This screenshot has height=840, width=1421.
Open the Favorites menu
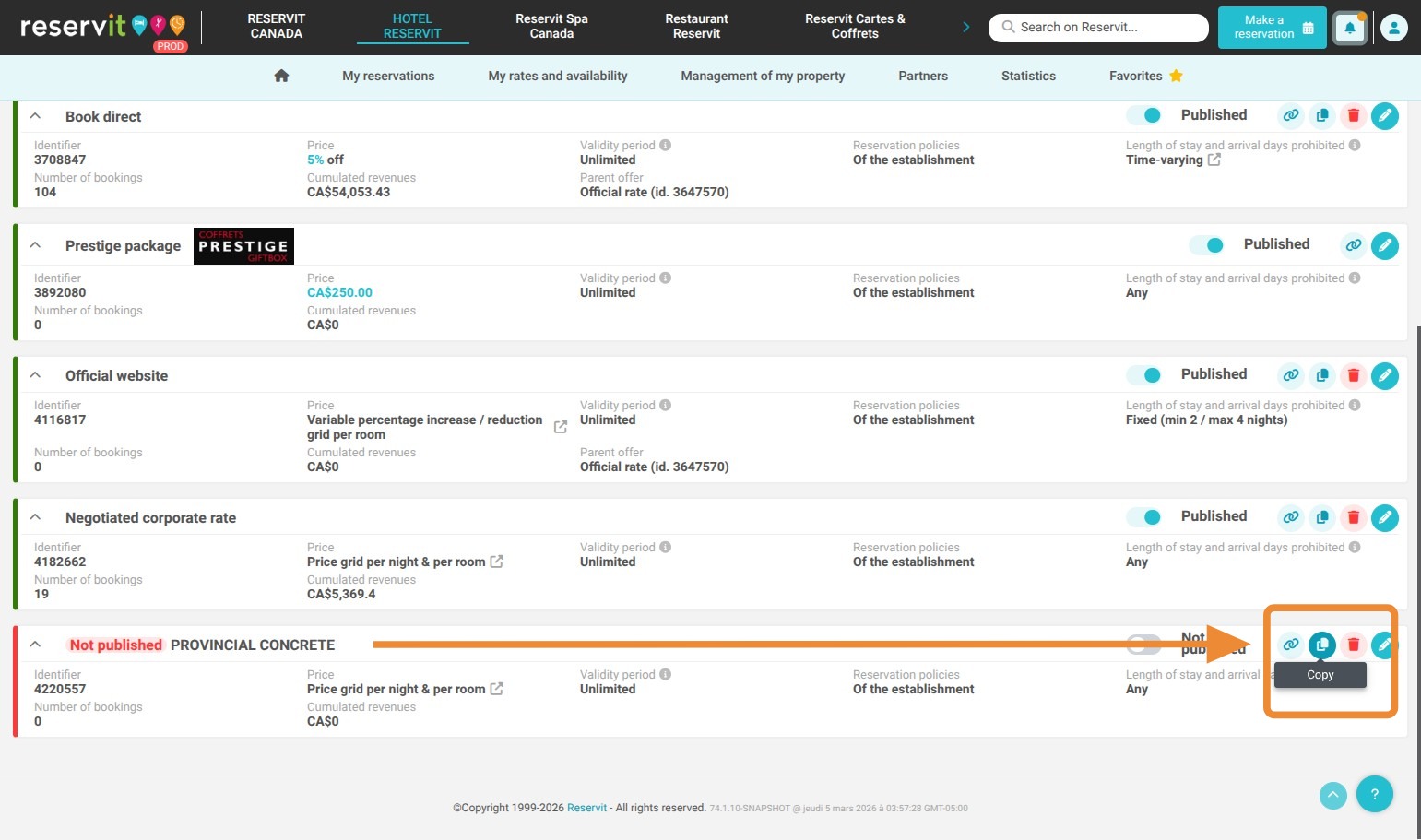(x=1145, y=76)
